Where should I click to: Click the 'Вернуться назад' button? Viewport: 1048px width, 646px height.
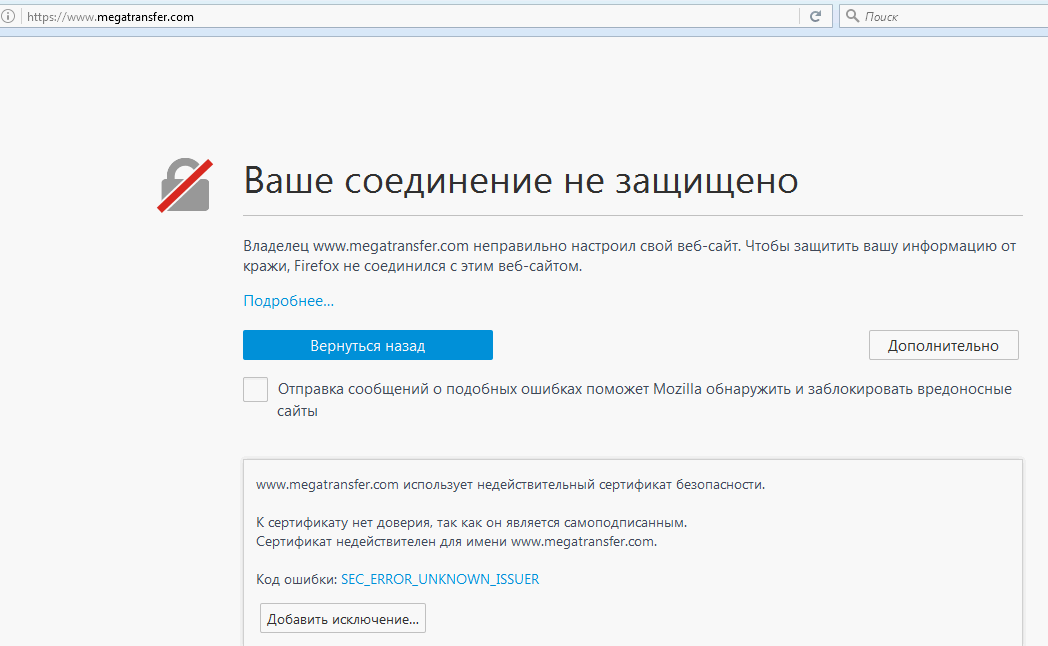point(368,345)
